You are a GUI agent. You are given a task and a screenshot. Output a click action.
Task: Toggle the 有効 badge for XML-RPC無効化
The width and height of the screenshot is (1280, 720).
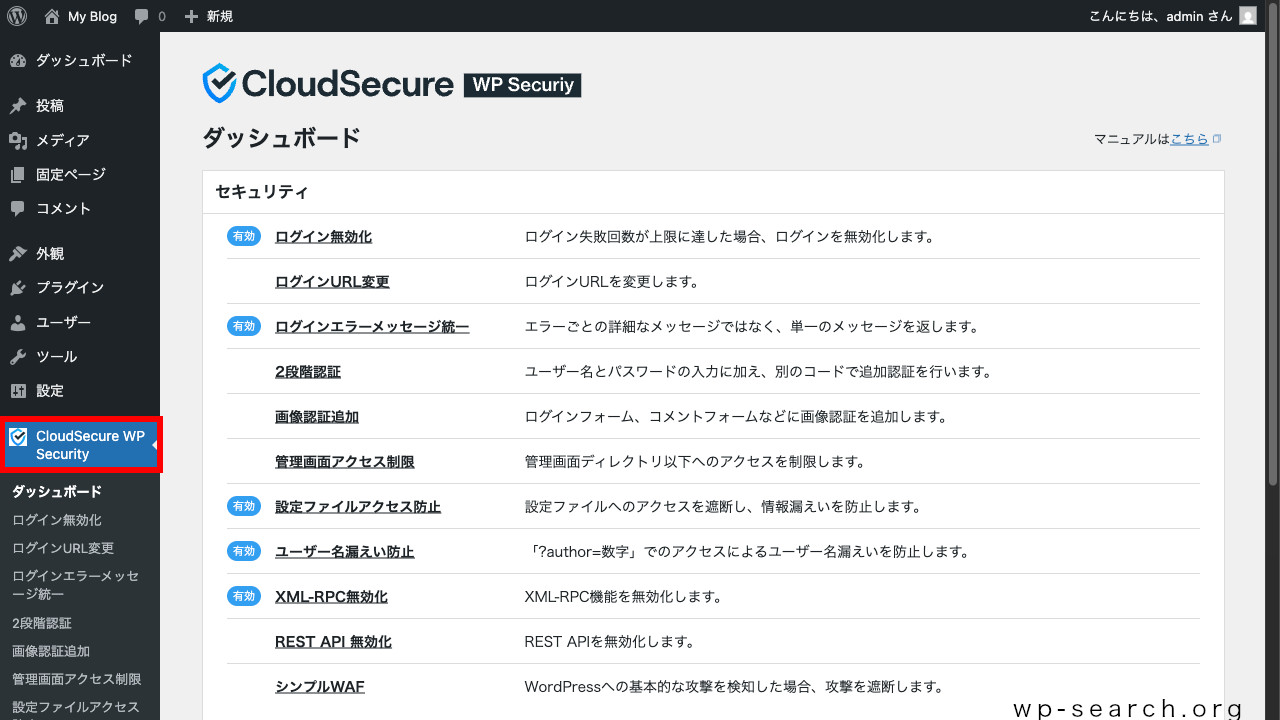click(244, 596)
